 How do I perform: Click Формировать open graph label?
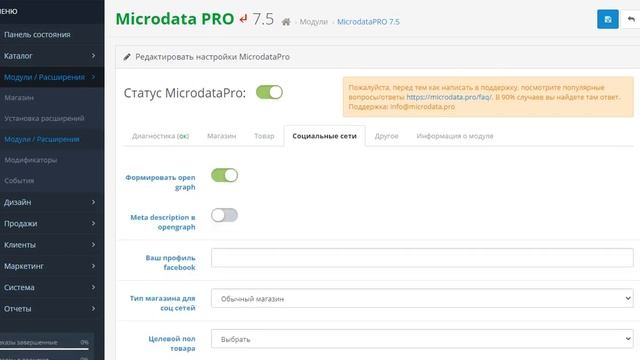tap(160, 182)
